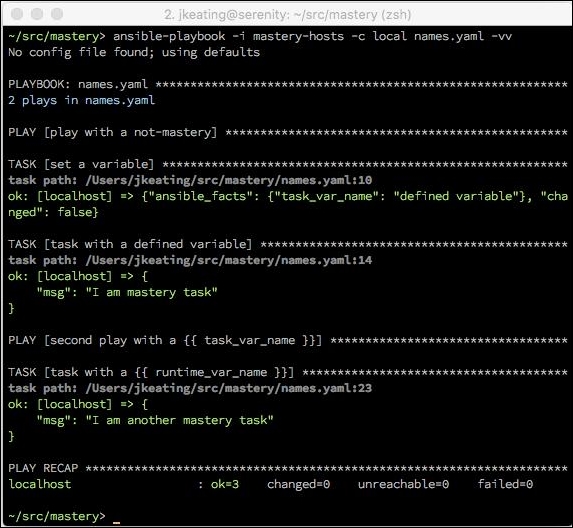Click the 'failed=0' recap value
Screen dimensions: 573x528
coord(505,485)
